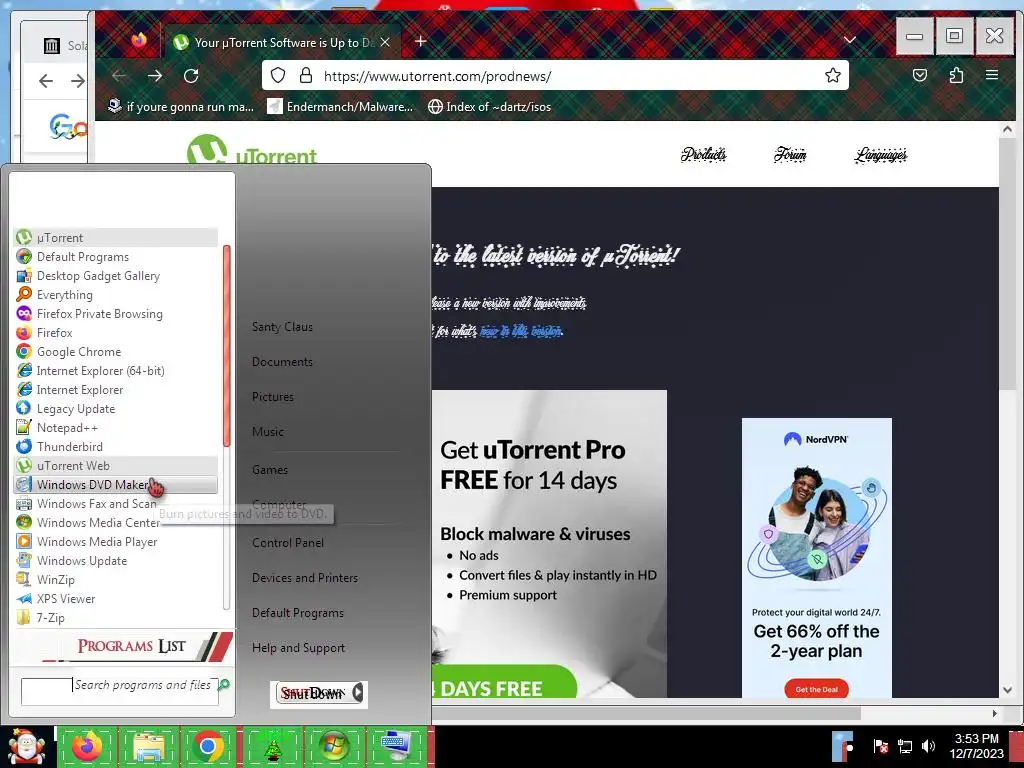Viewport: 1024px width, 768px height.
Task: Launch Thunderbird mail client
Action: pyautogui.click(x=116, y=447)
